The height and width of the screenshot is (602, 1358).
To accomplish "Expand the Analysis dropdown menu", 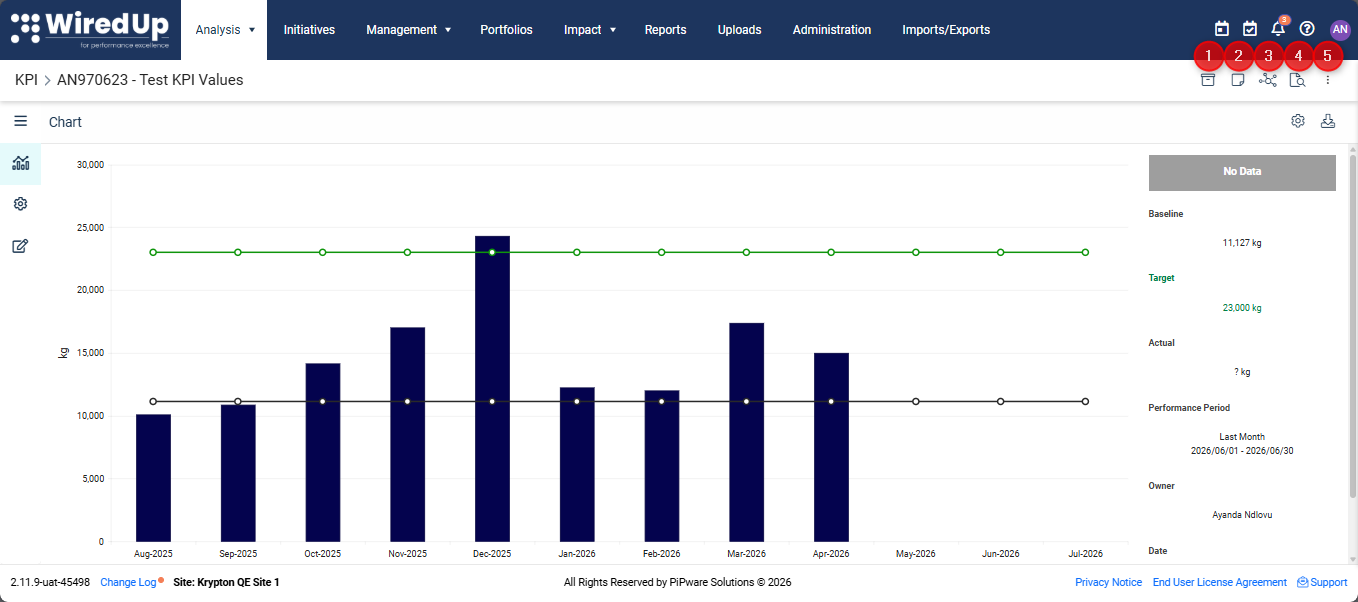I will [x=226, y=30].
